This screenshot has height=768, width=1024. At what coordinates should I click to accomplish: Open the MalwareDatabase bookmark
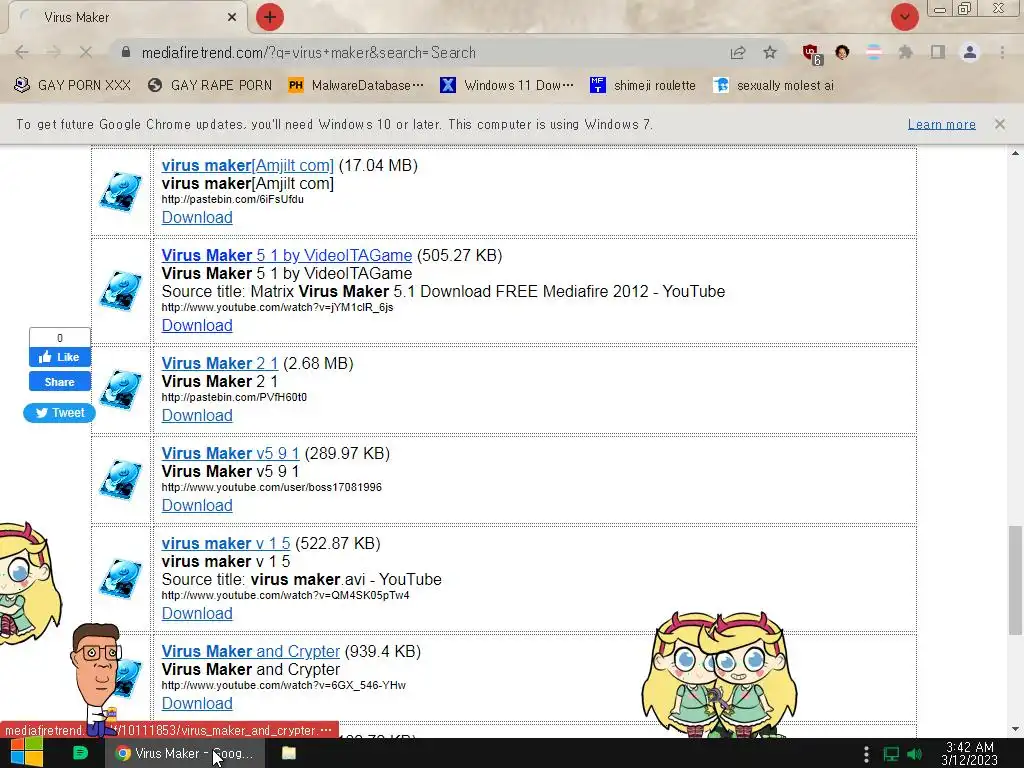pos(356,85)
